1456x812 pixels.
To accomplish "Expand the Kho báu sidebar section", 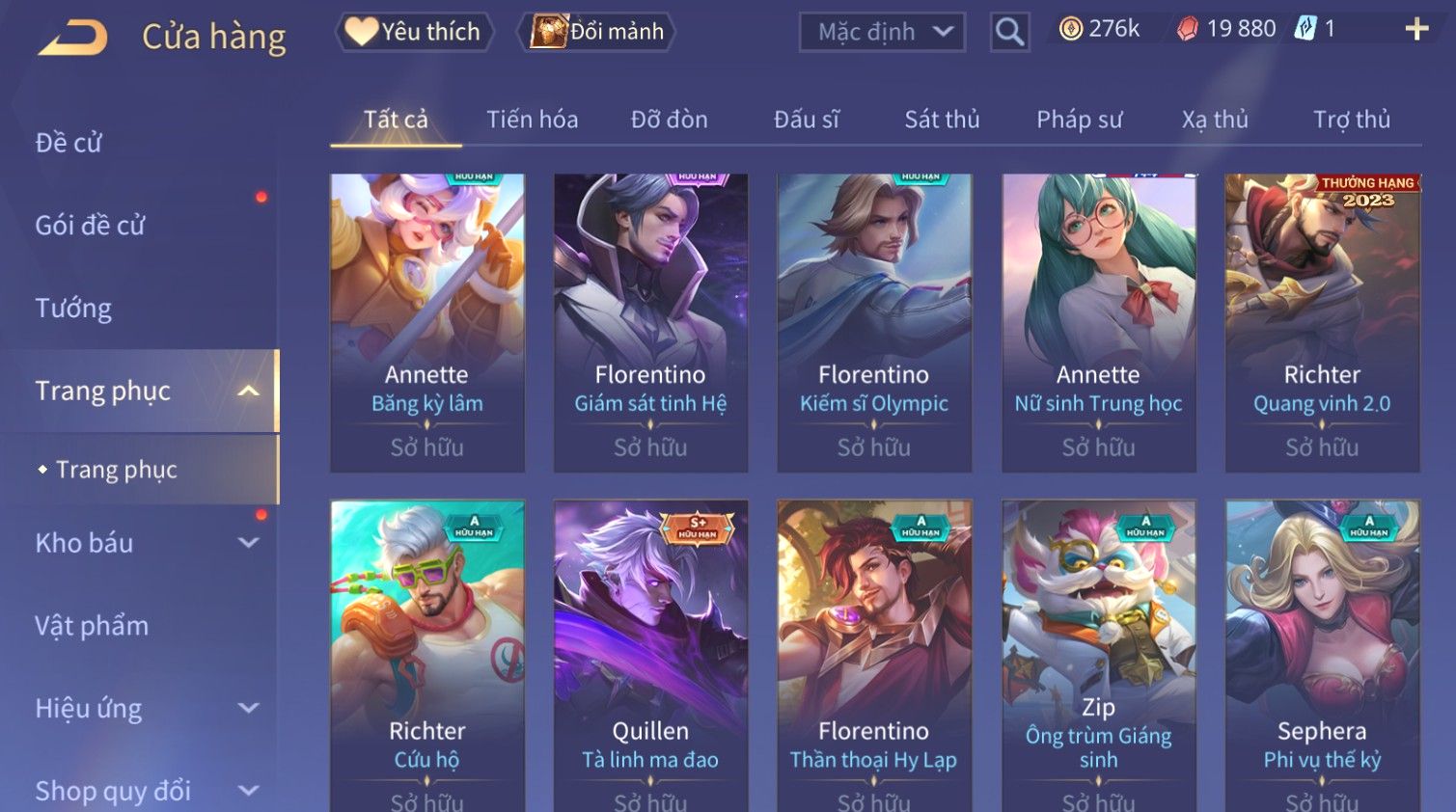I will 248,543.
